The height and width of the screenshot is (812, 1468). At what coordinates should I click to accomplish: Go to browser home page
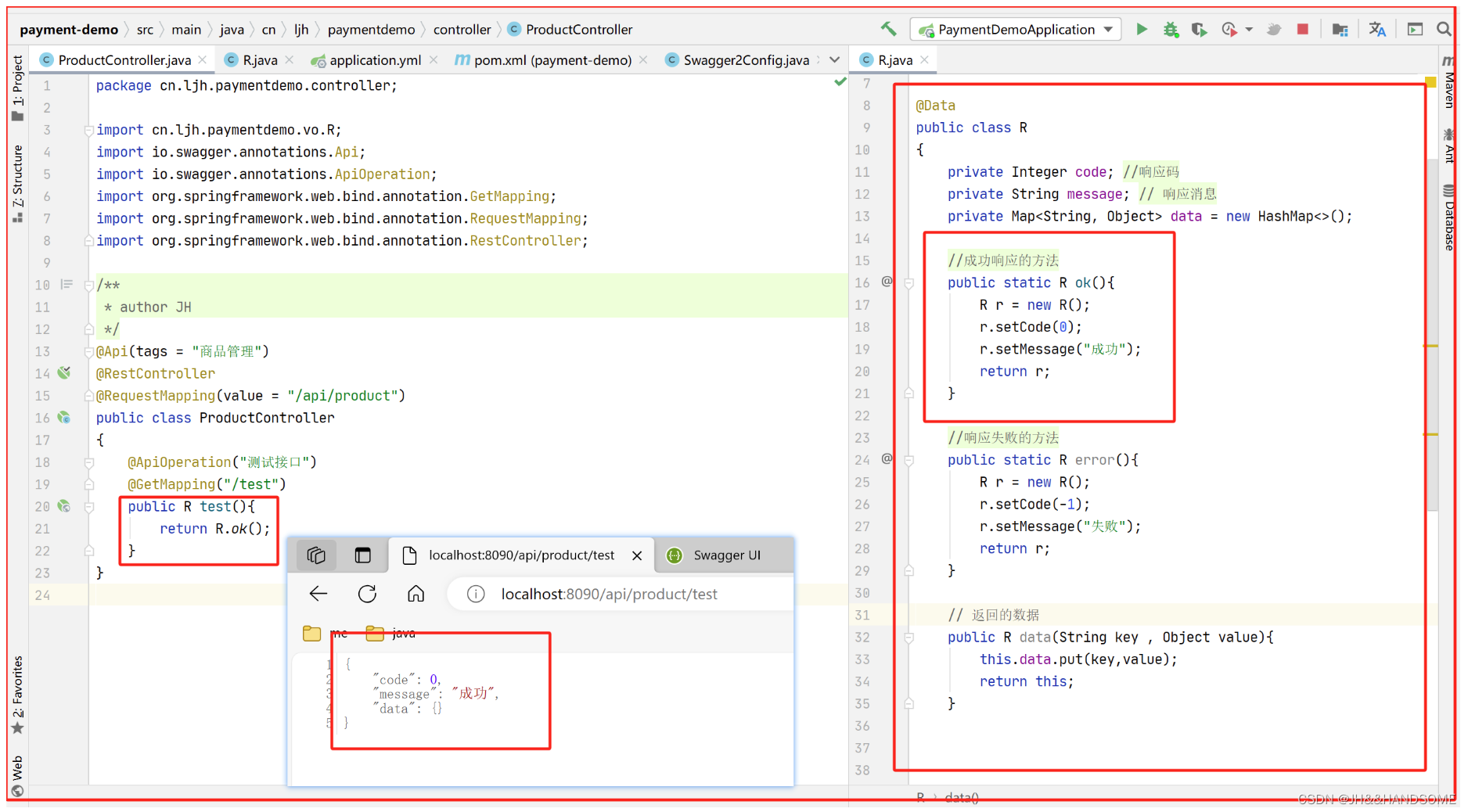click(x=416, y=594)
